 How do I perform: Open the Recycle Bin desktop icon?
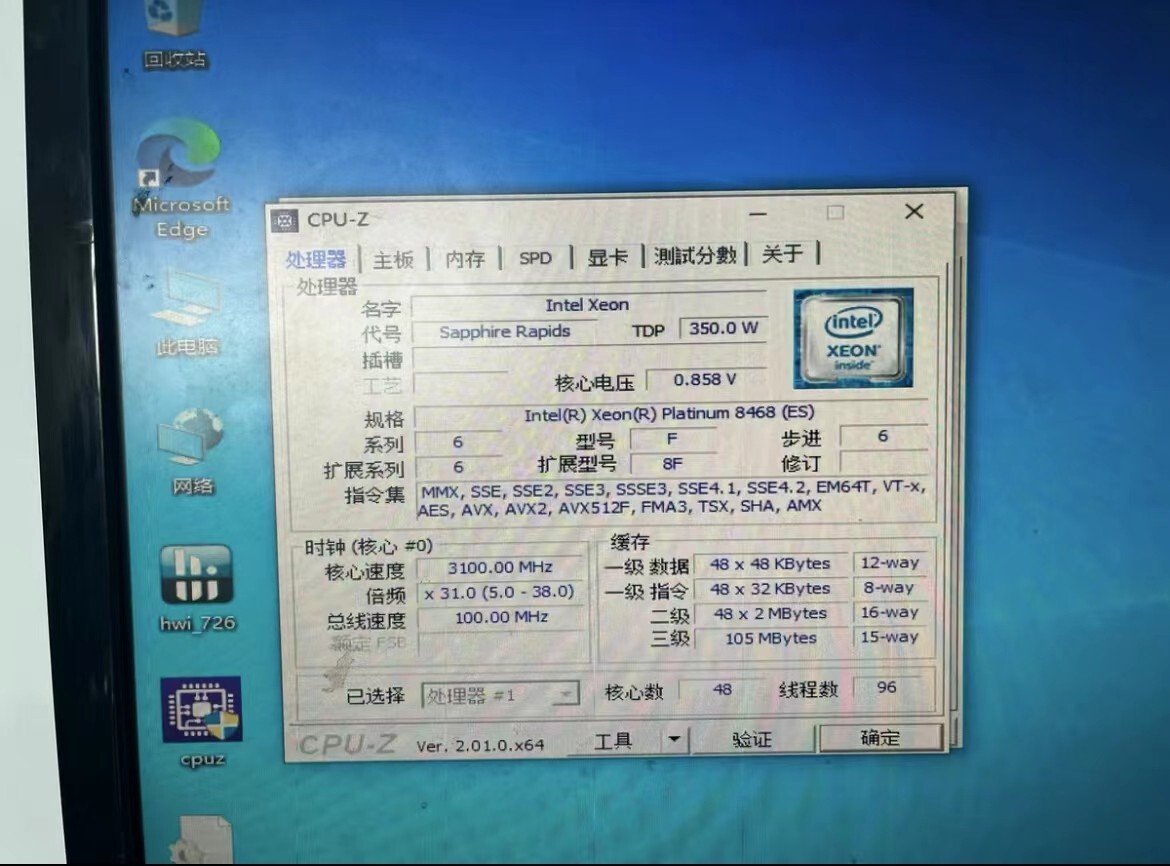(175, 35)
